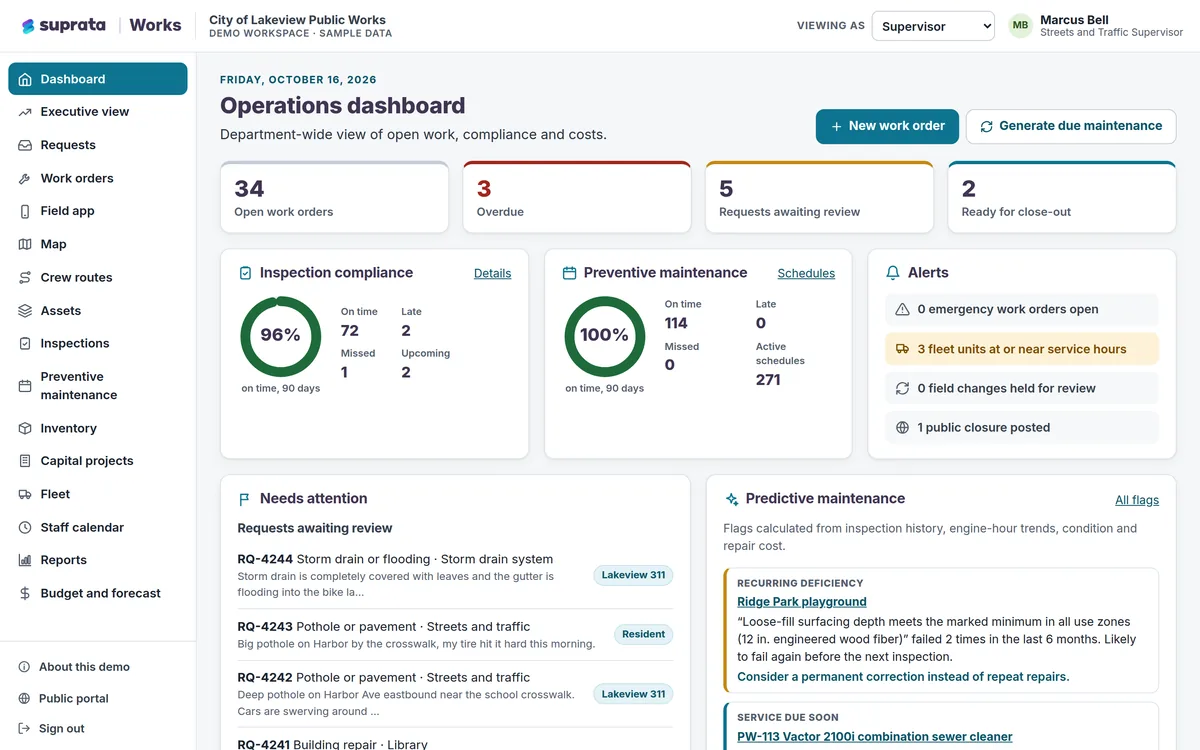
Task: Click the Crew routes icon
Action: (25, 277)
